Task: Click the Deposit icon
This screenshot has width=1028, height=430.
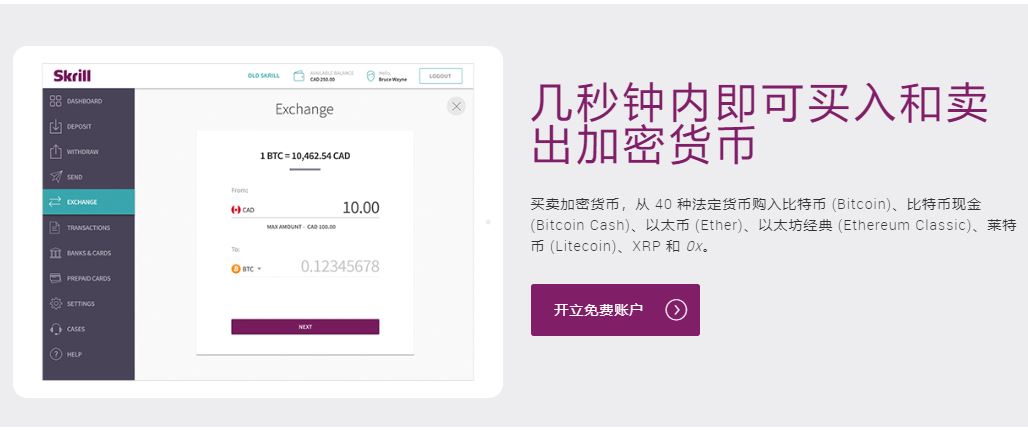Action: 55,126
